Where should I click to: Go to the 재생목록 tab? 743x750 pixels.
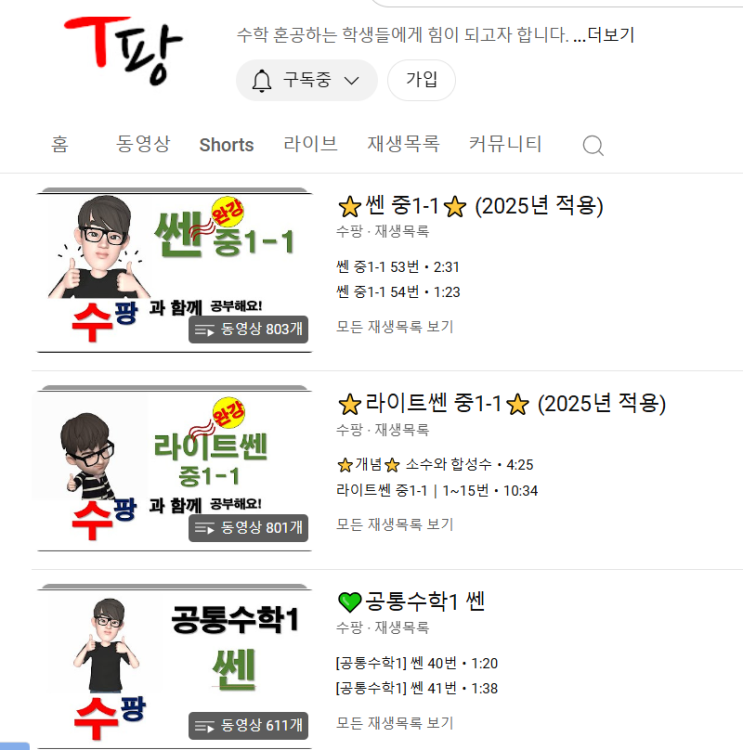(x=403, y=144)
